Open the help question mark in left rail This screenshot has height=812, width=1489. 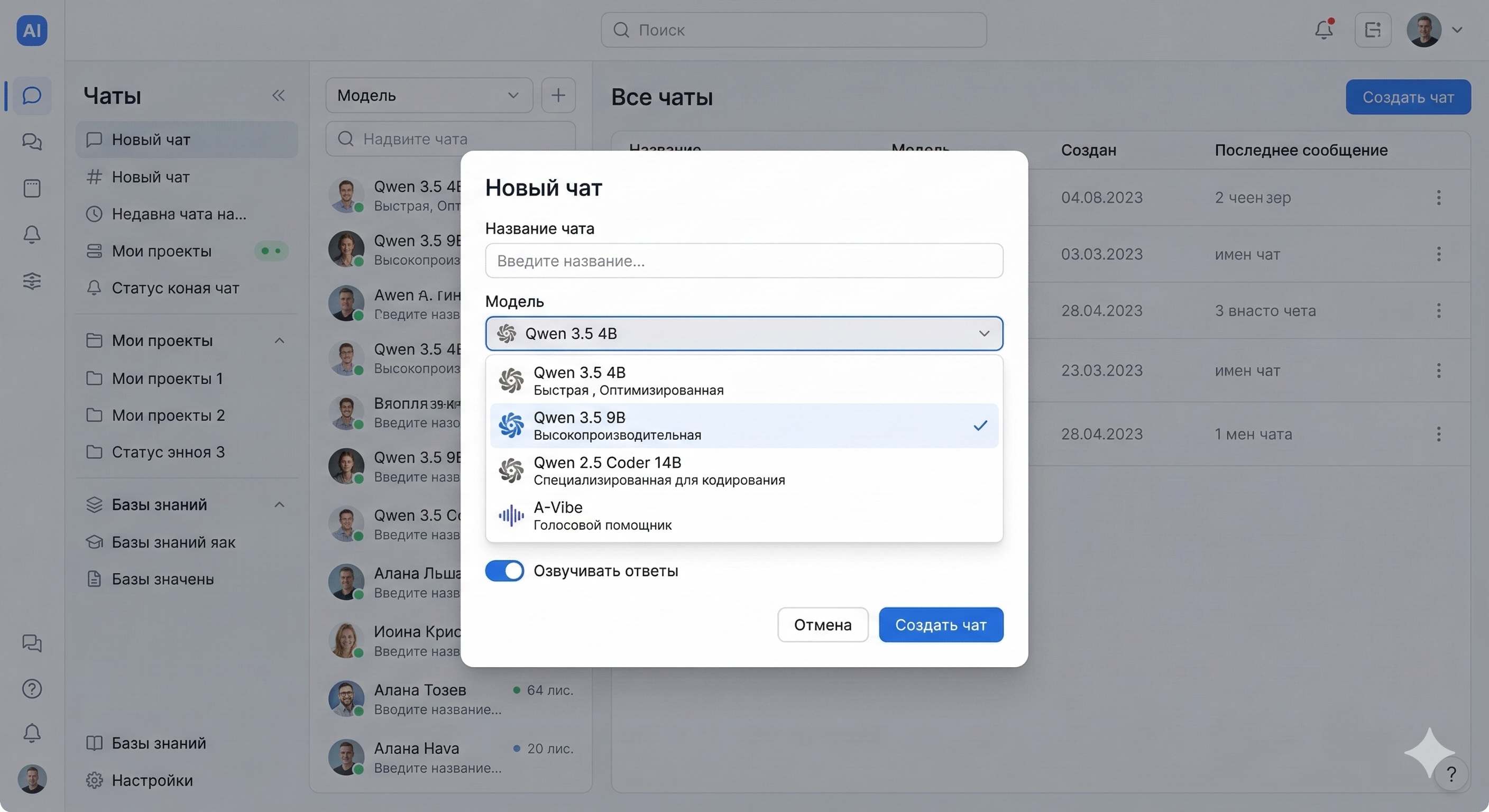32,688
